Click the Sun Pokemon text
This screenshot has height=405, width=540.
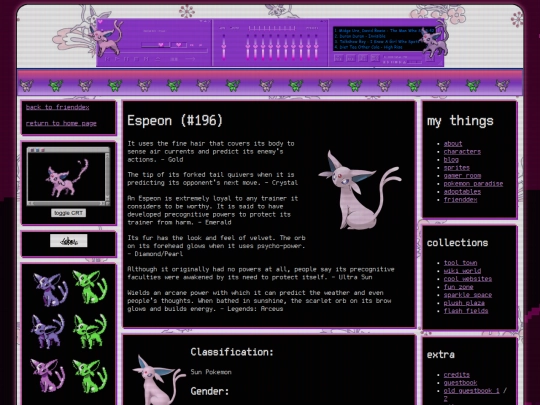click(211, 372)
